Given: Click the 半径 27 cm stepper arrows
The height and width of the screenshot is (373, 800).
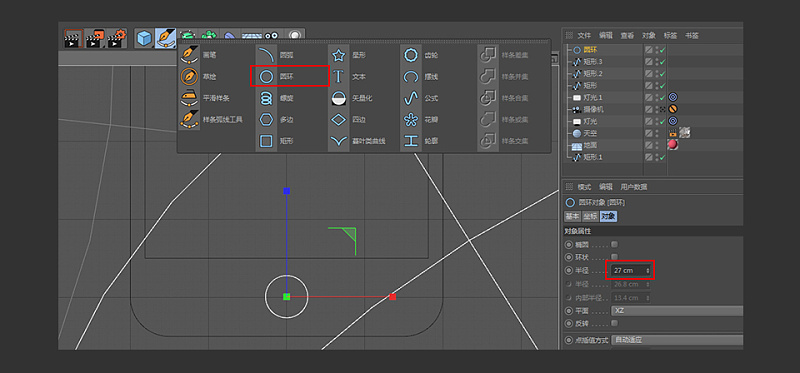Looking at the screenshot, I should [648, 270].
